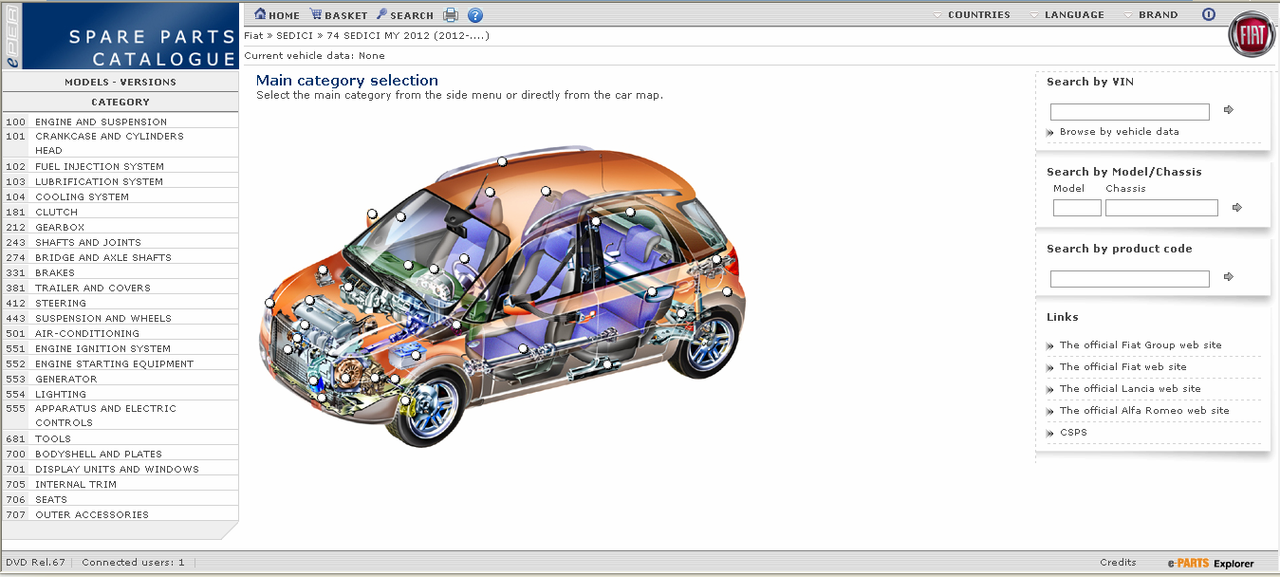1280x577 pixels.
Task: Click the Model input field
Action: point(1077,208)
